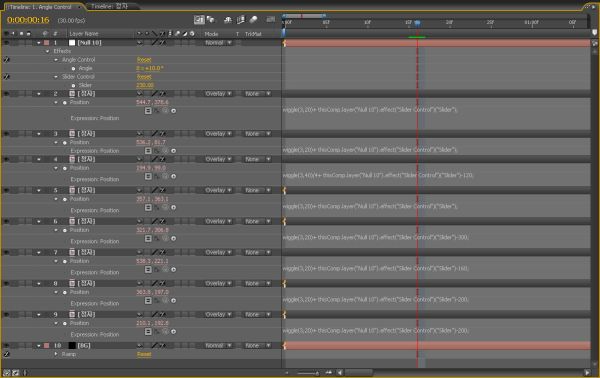
Task: Enable Frame Blending icon in timeline toolbar
Action: pos(241,20)
